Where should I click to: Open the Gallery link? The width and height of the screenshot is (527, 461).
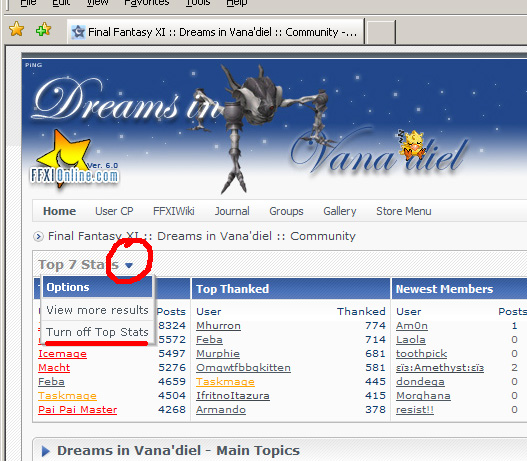339,211
